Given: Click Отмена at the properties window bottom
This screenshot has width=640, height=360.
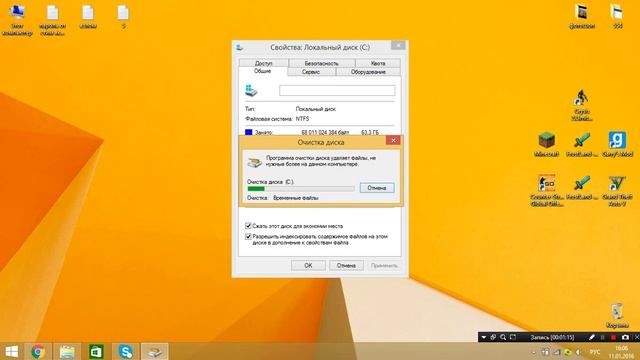Looking at the screenshot, I should pyautogui.click(x=346, y=265).
